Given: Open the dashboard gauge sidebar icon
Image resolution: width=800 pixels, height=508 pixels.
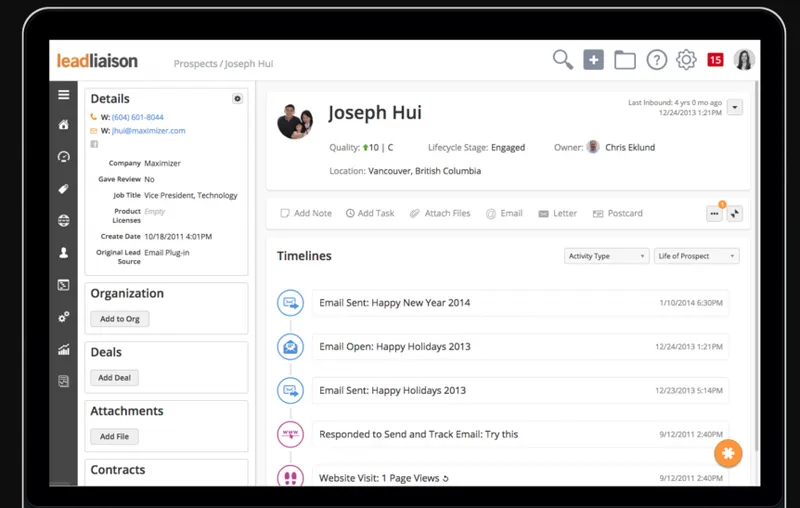Looking at the screenshot, I should click(x=64, y=157).
